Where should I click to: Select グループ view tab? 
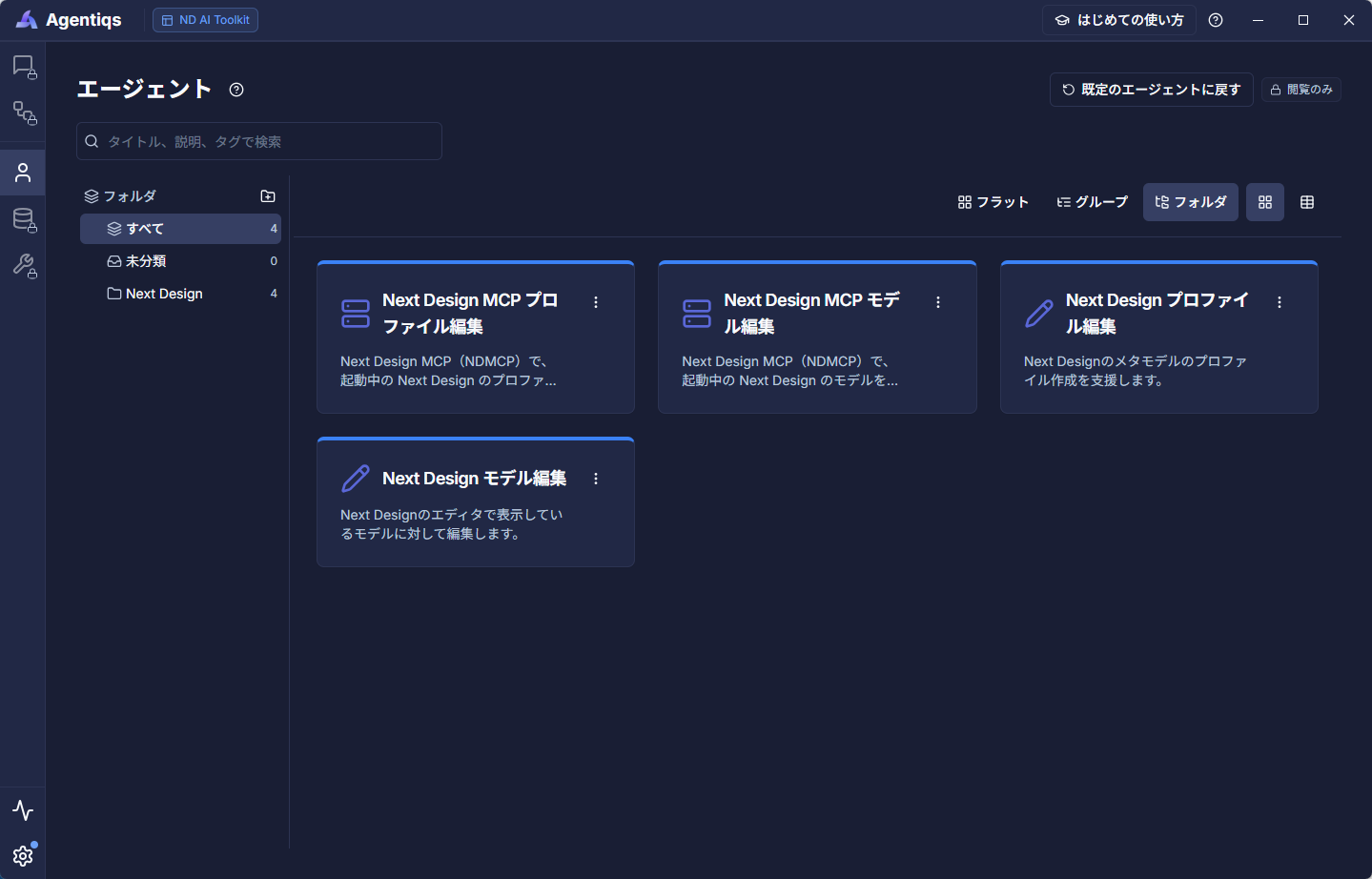pyautogui.click(x=1093, y=202)
